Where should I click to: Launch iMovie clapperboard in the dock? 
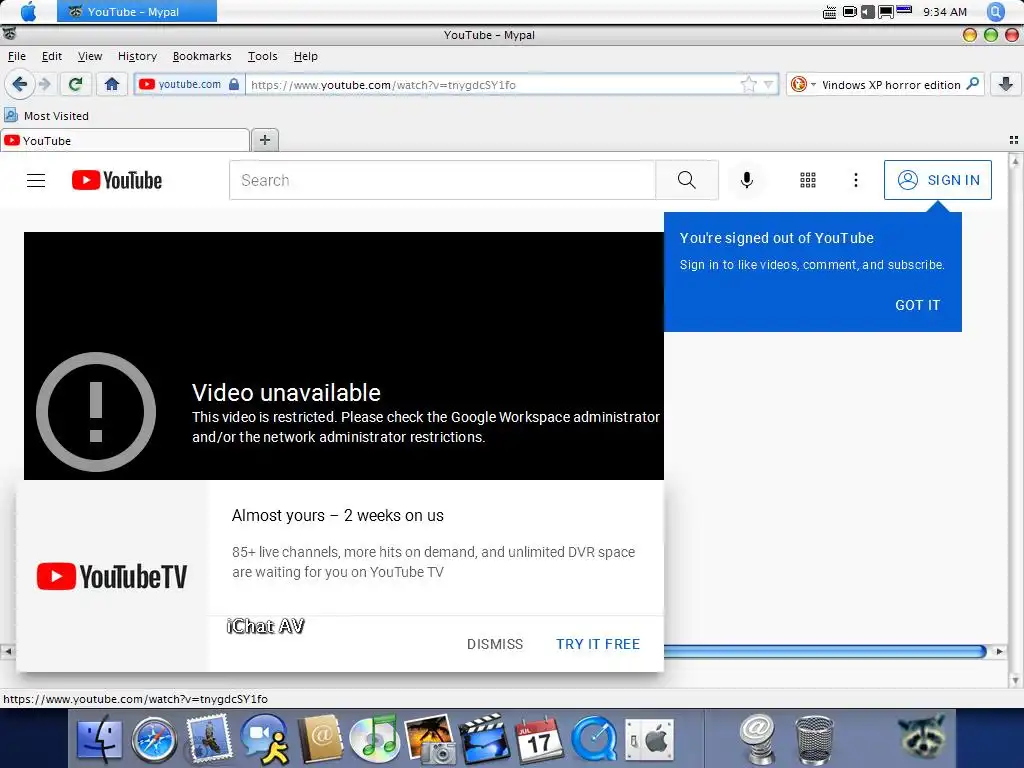[x=484, y=741]
